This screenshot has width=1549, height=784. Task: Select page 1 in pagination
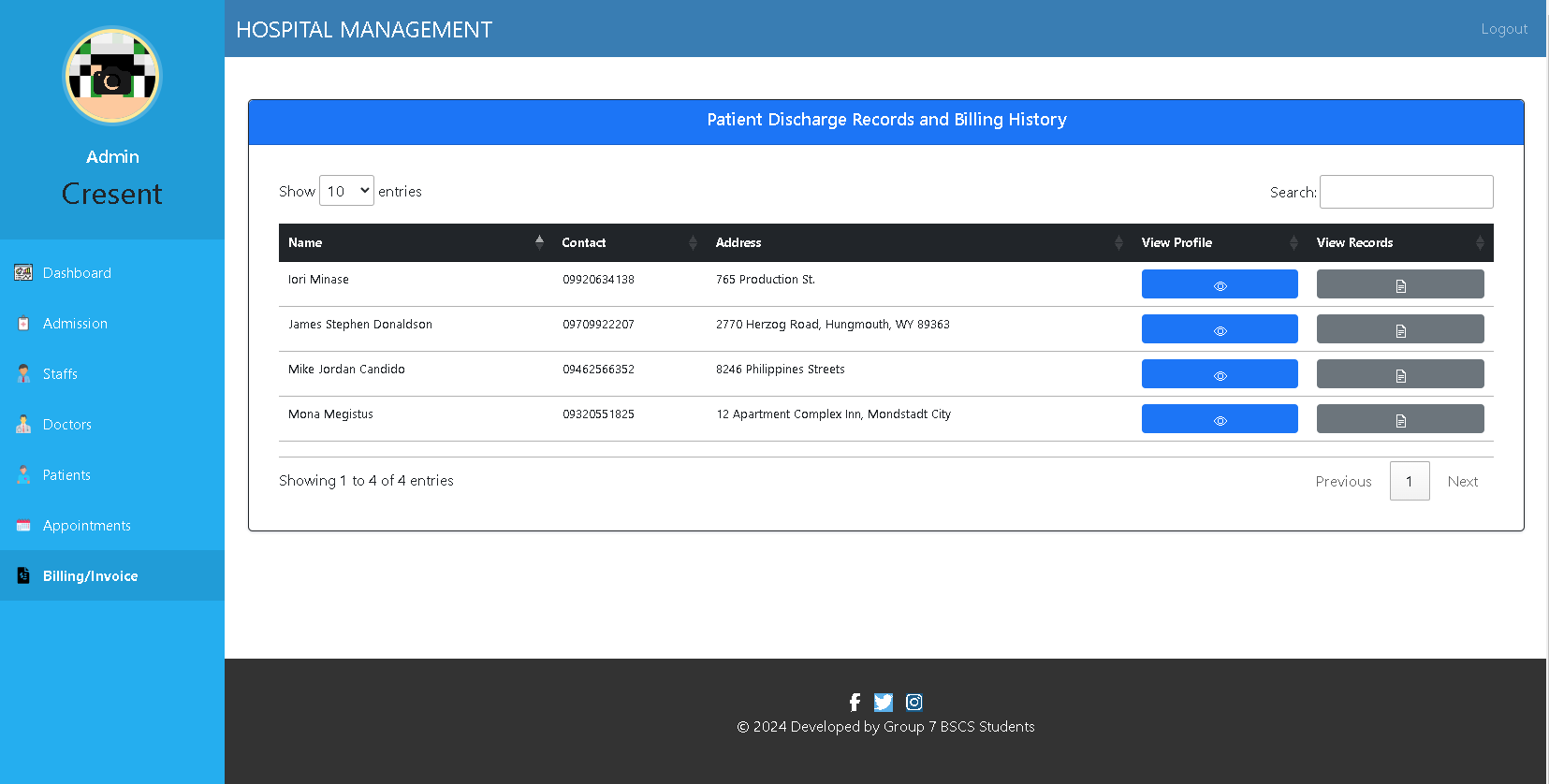tap(1410, 481)
